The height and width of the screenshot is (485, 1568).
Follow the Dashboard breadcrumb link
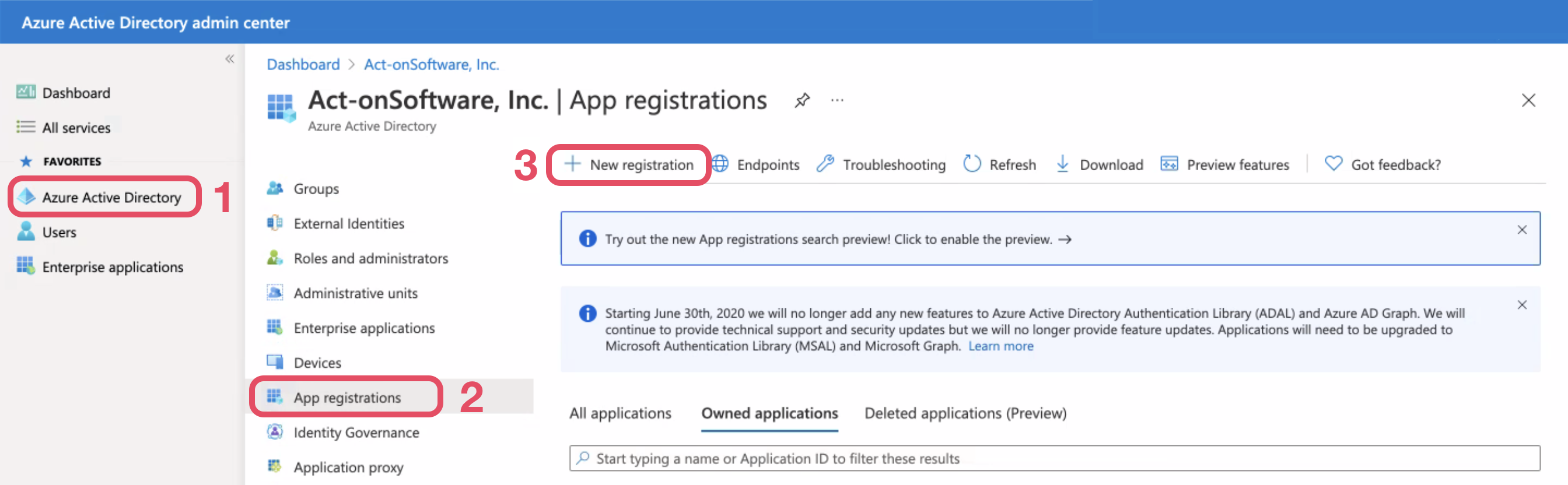pyautogui.click(x=303, y=65)
